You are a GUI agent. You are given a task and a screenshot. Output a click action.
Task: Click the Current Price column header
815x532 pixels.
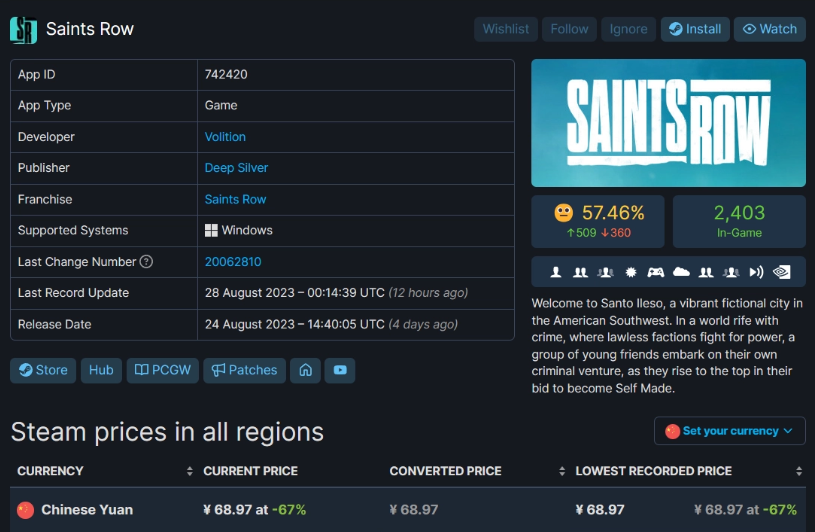pos(251,471)
